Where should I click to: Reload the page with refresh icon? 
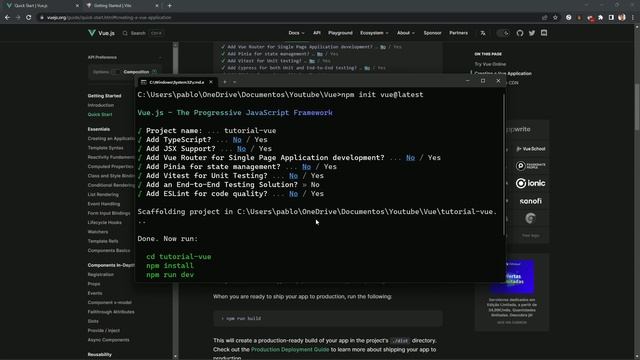tap(29, 18)
